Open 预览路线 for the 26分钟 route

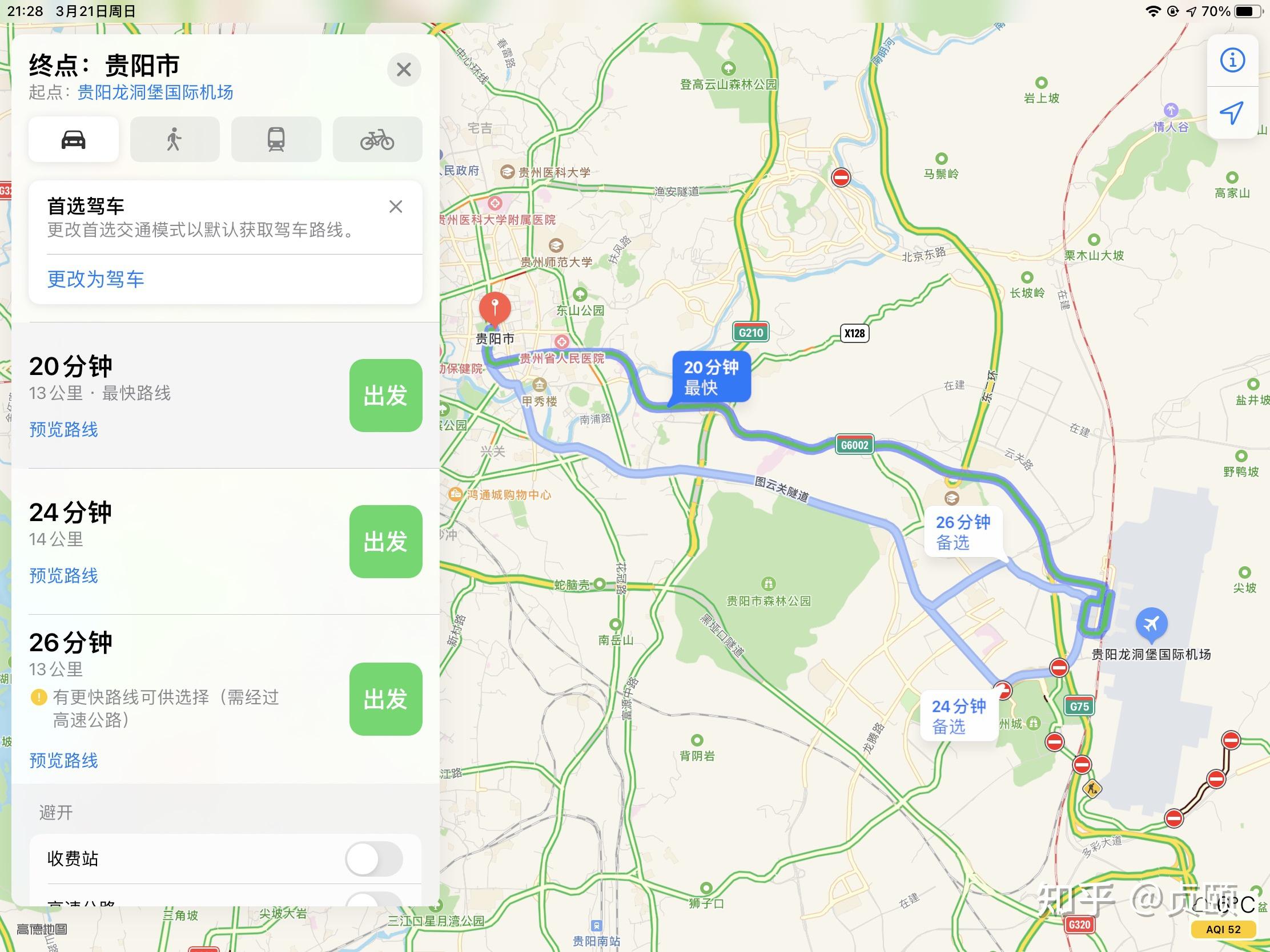point(64,760)
